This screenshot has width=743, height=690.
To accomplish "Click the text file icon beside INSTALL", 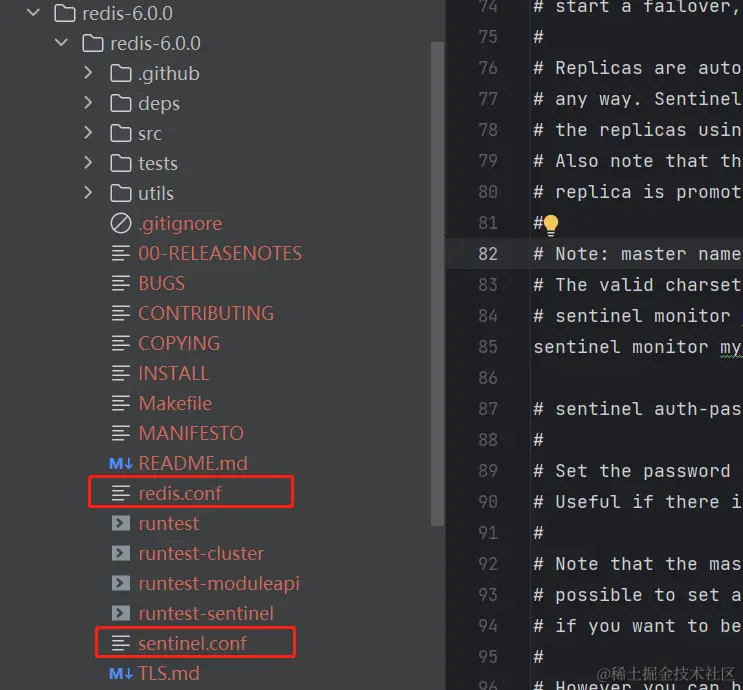I will click(120, 373).
